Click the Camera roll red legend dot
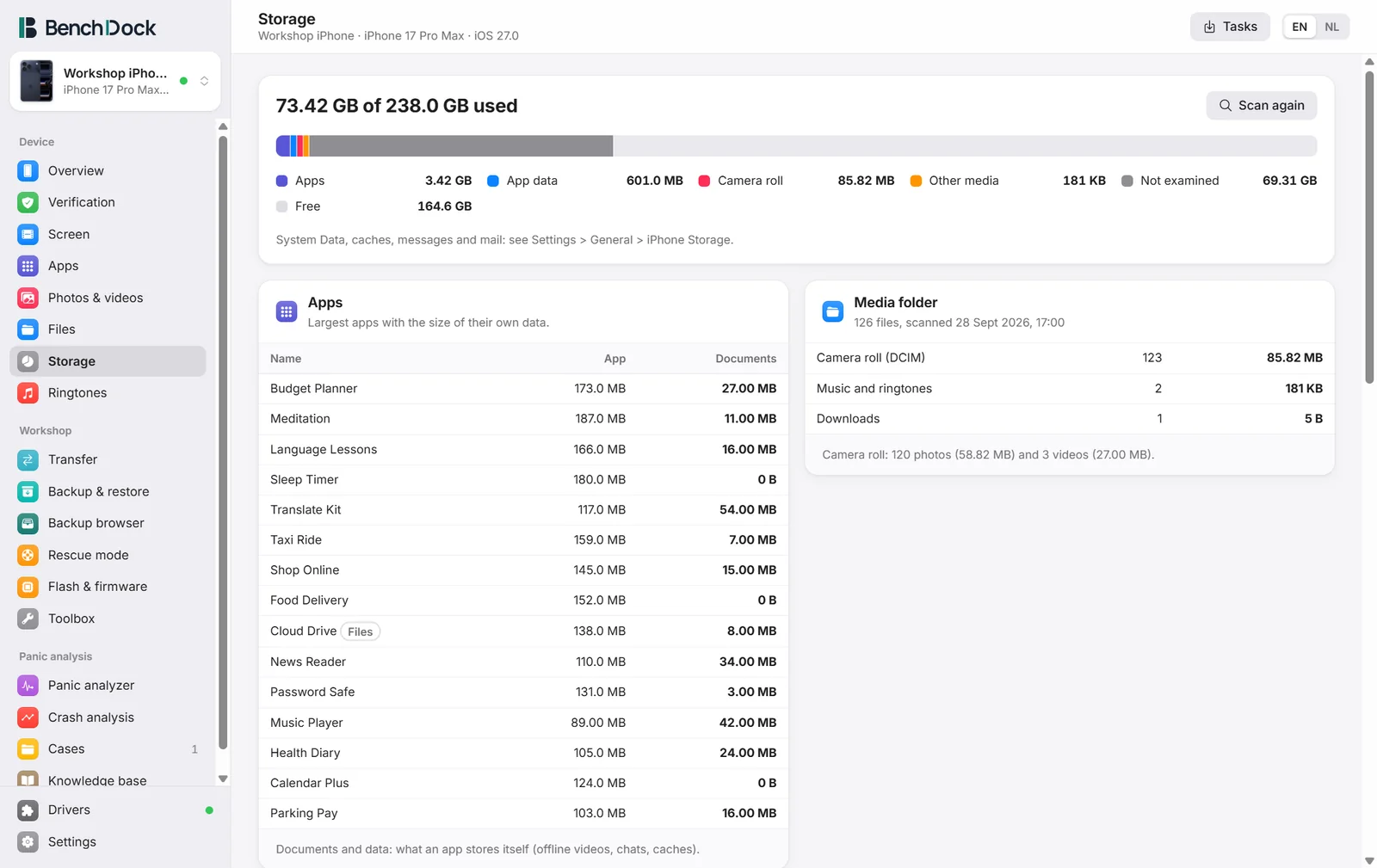The image size is (1377, 868). 704,181
